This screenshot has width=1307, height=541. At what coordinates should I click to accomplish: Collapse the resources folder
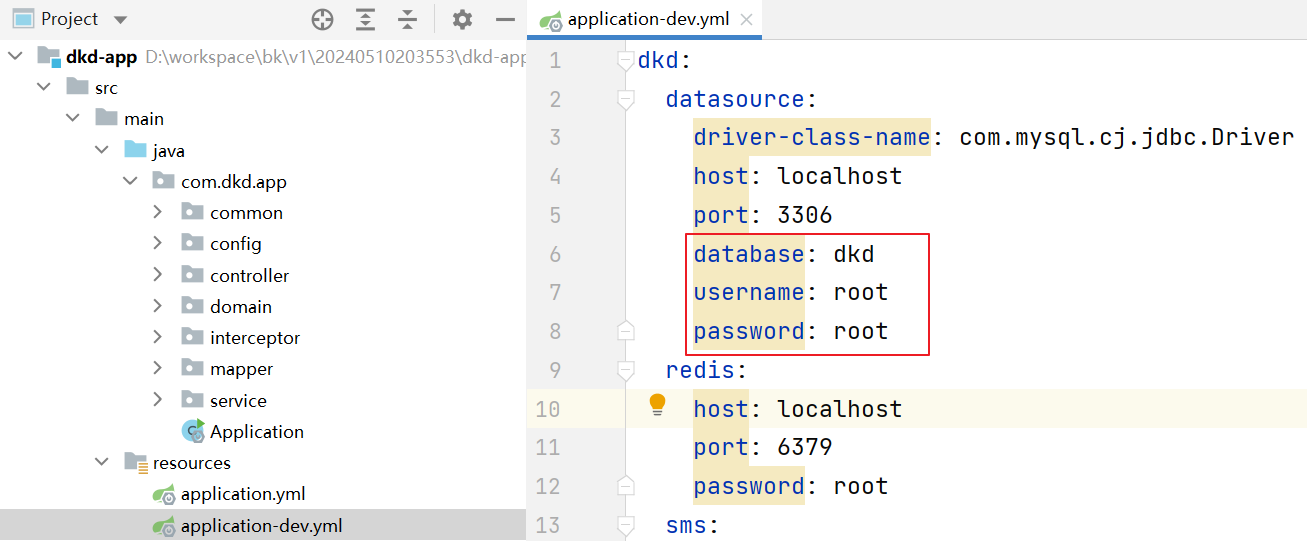coord(101,463)
